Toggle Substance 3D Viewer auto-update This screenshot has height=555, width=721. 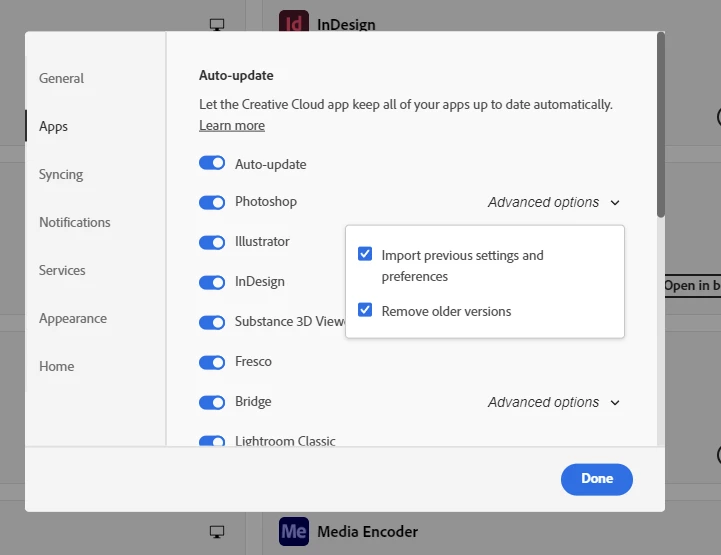point(212,322)
